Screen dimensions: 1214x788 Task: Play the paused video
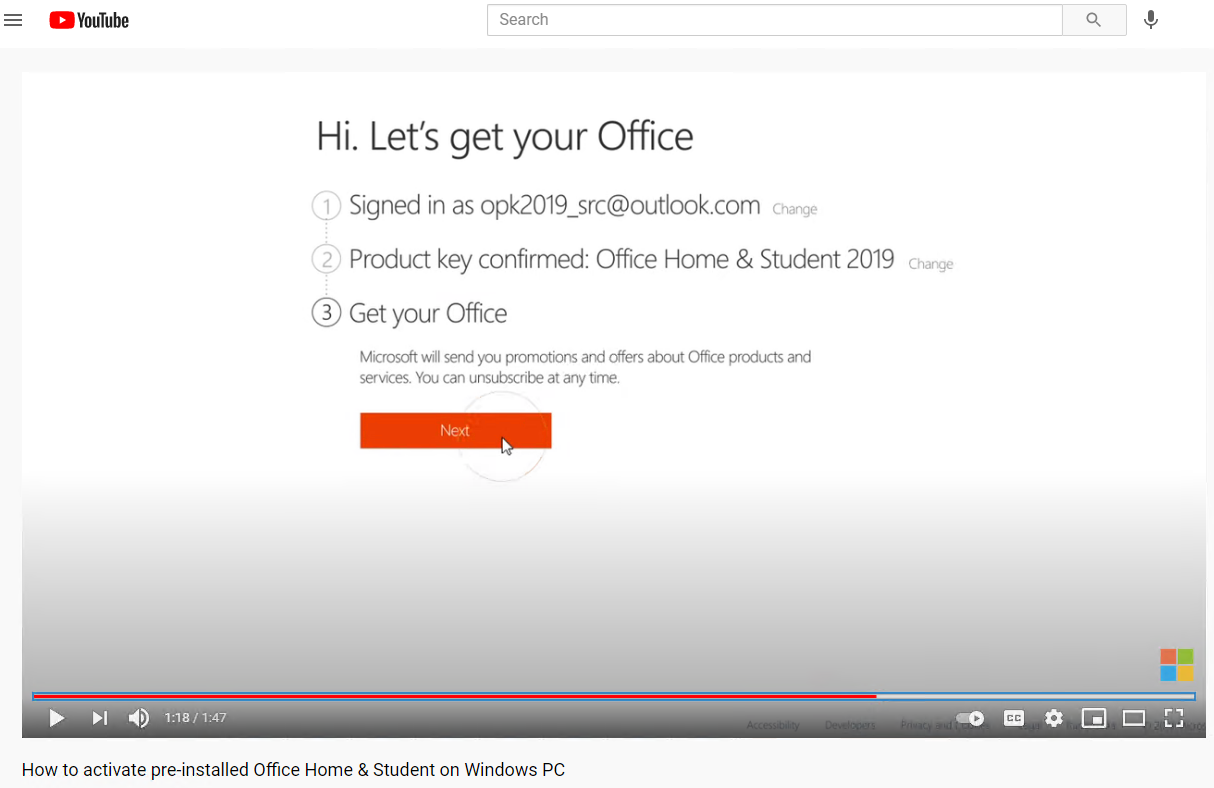tap(57, 718)
